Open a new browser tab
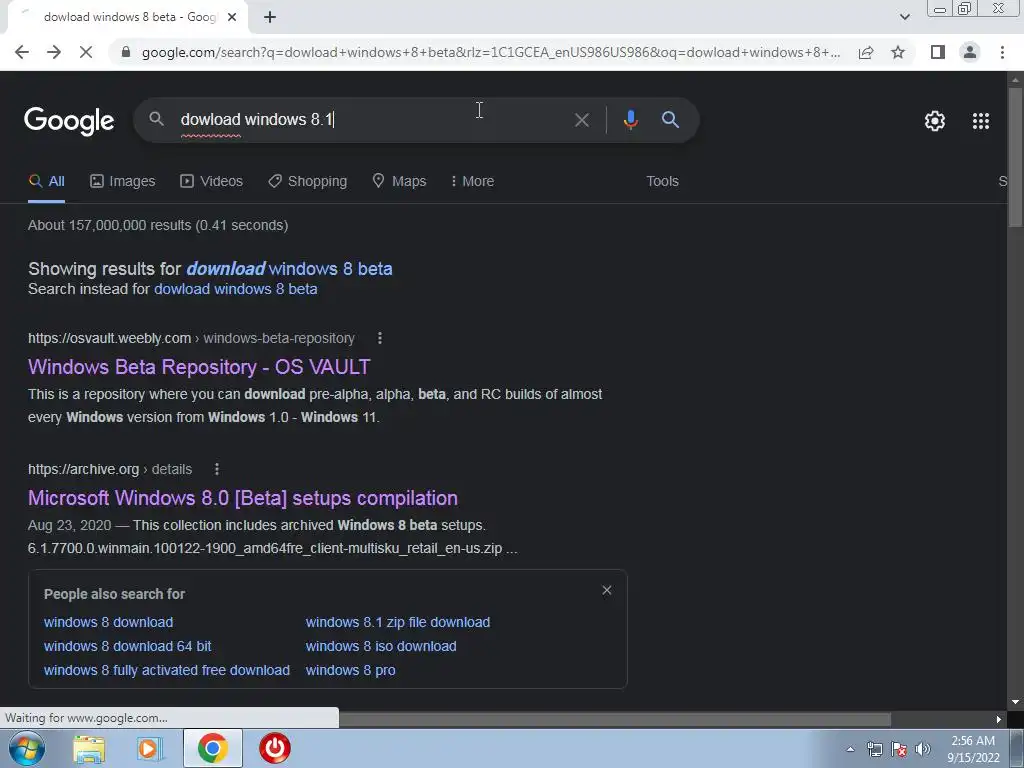The width and height of the screenshot is (1024, 768). click(x=270, y=18)
